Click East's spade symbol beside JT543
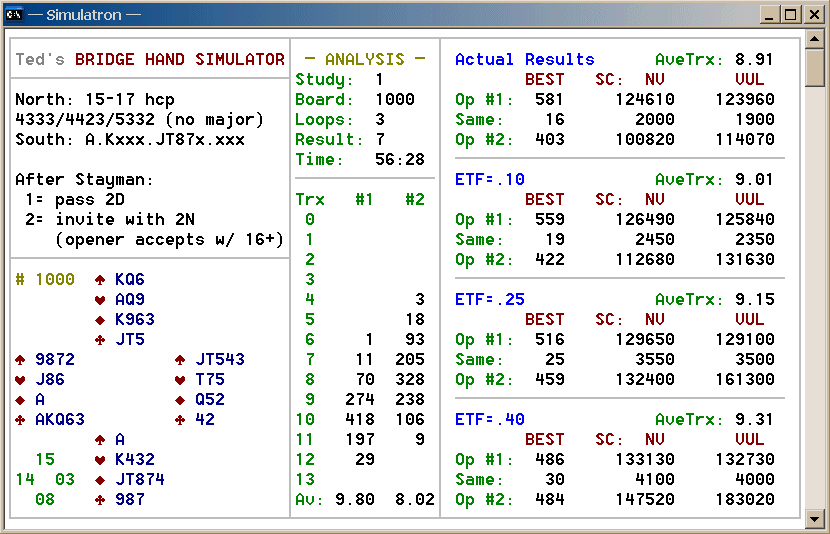The width and height of the screenshot is (830, 534). pos(180,360)
